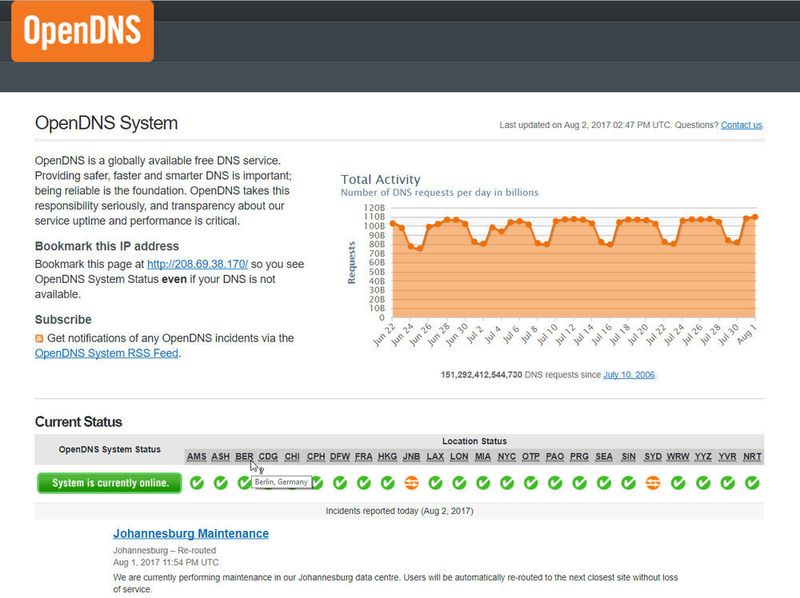
Task: Open the Contact us link
Action: 741,125
